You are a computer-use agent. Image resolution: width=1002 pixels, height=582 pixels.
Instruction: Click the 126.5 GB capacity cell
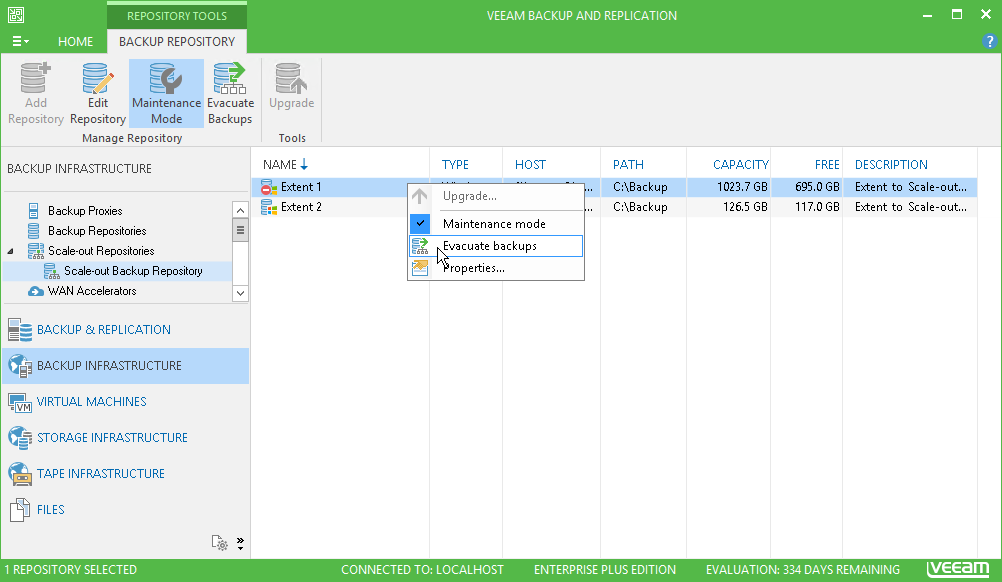click(x=745, y=207)
